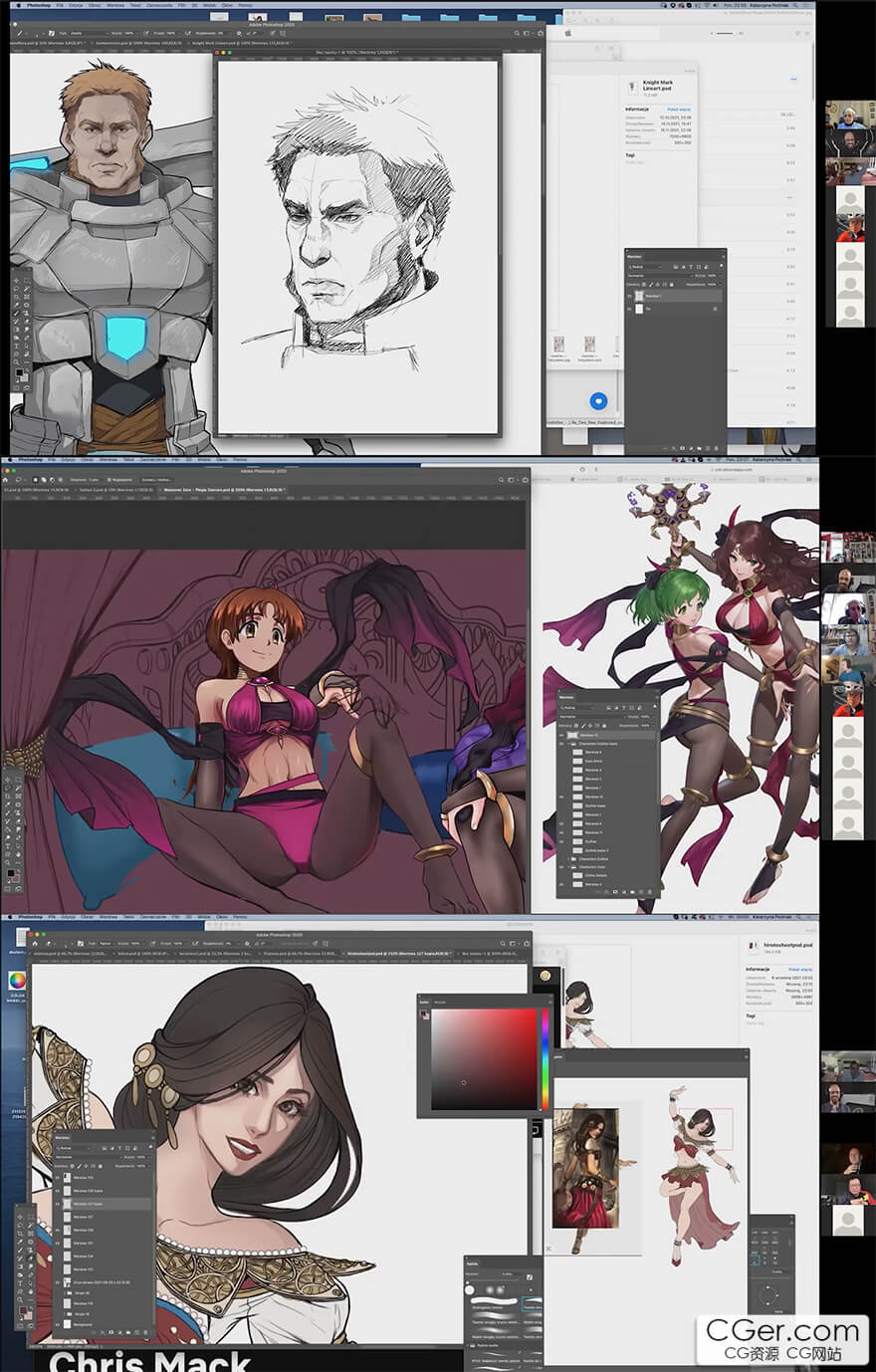The image size is (876, 1372).
Task: Expand the Characters Color layer group
Action: coord(568,867)
